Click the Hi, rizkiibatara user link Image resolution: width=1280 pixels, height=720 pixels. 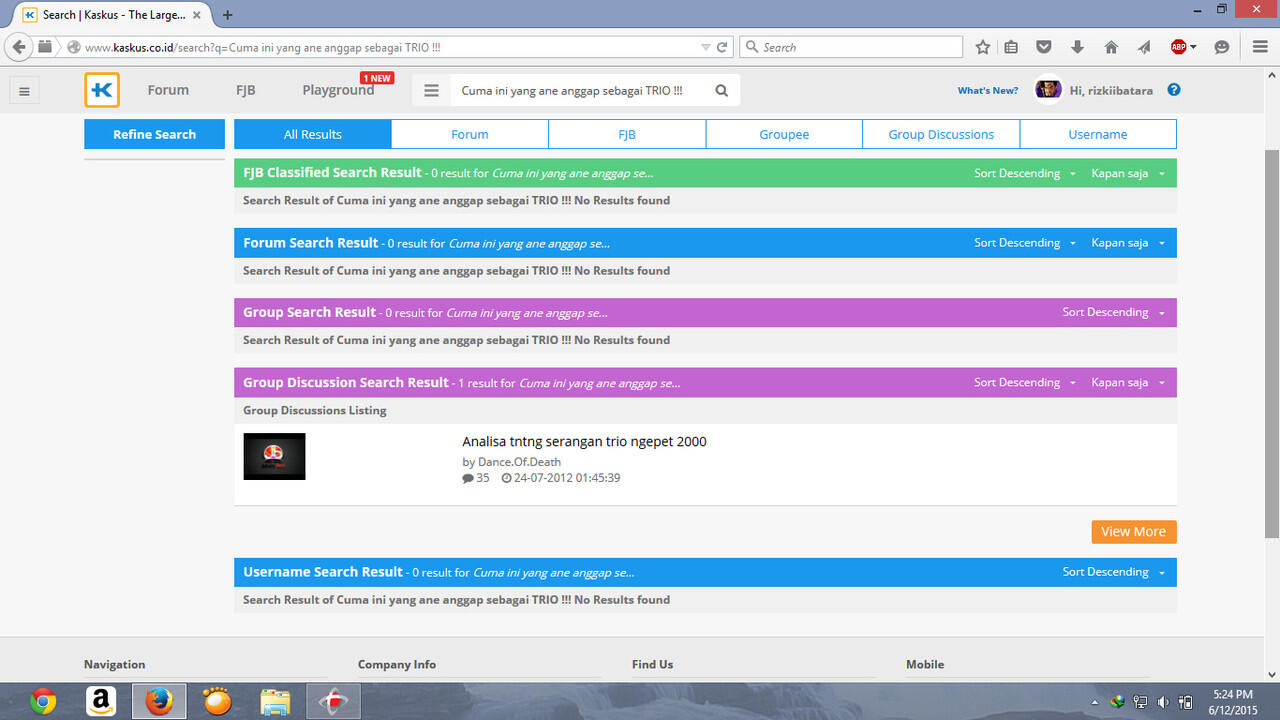click(x=1111, y=90)
